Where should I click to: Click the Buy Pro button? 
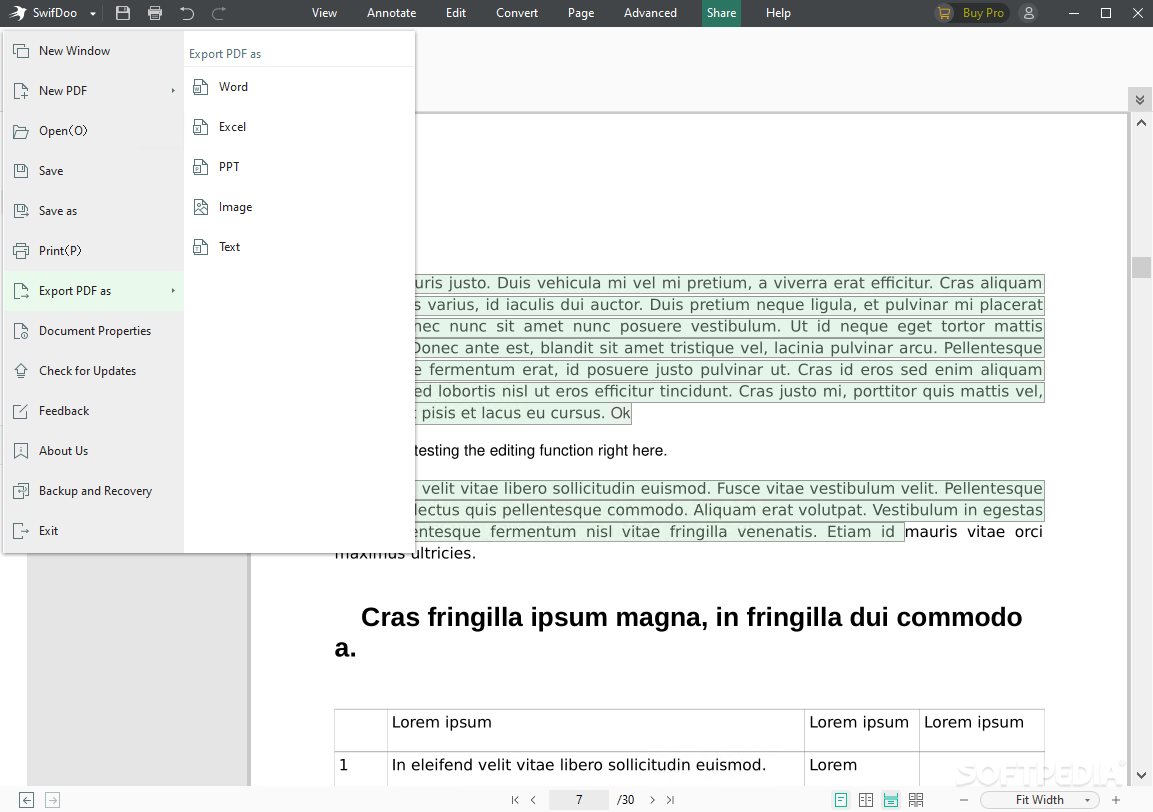pyautogui.click(x=970, y=13)
